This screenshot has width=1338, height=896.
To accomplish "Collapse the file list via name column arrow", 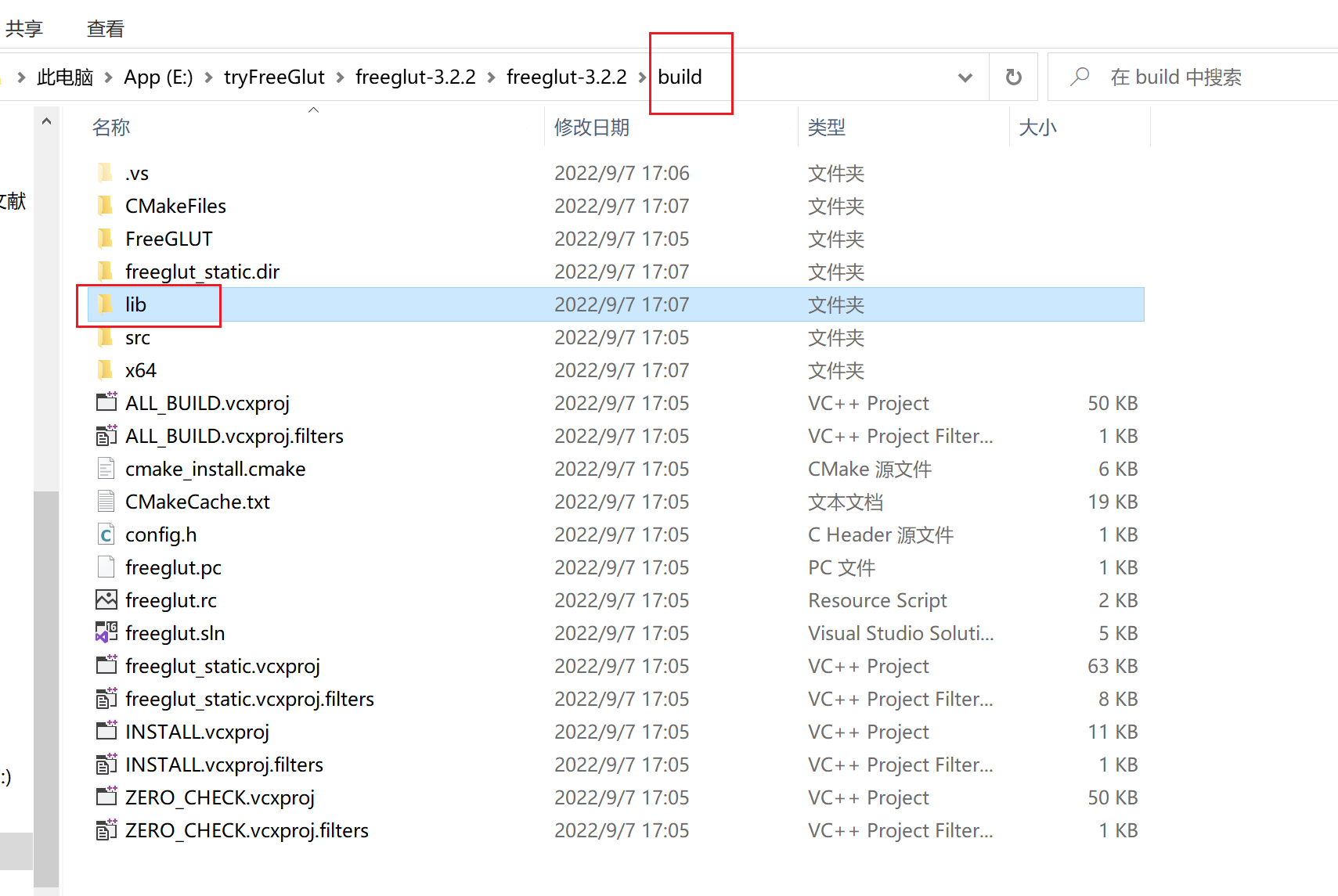I will coord(313,110).
